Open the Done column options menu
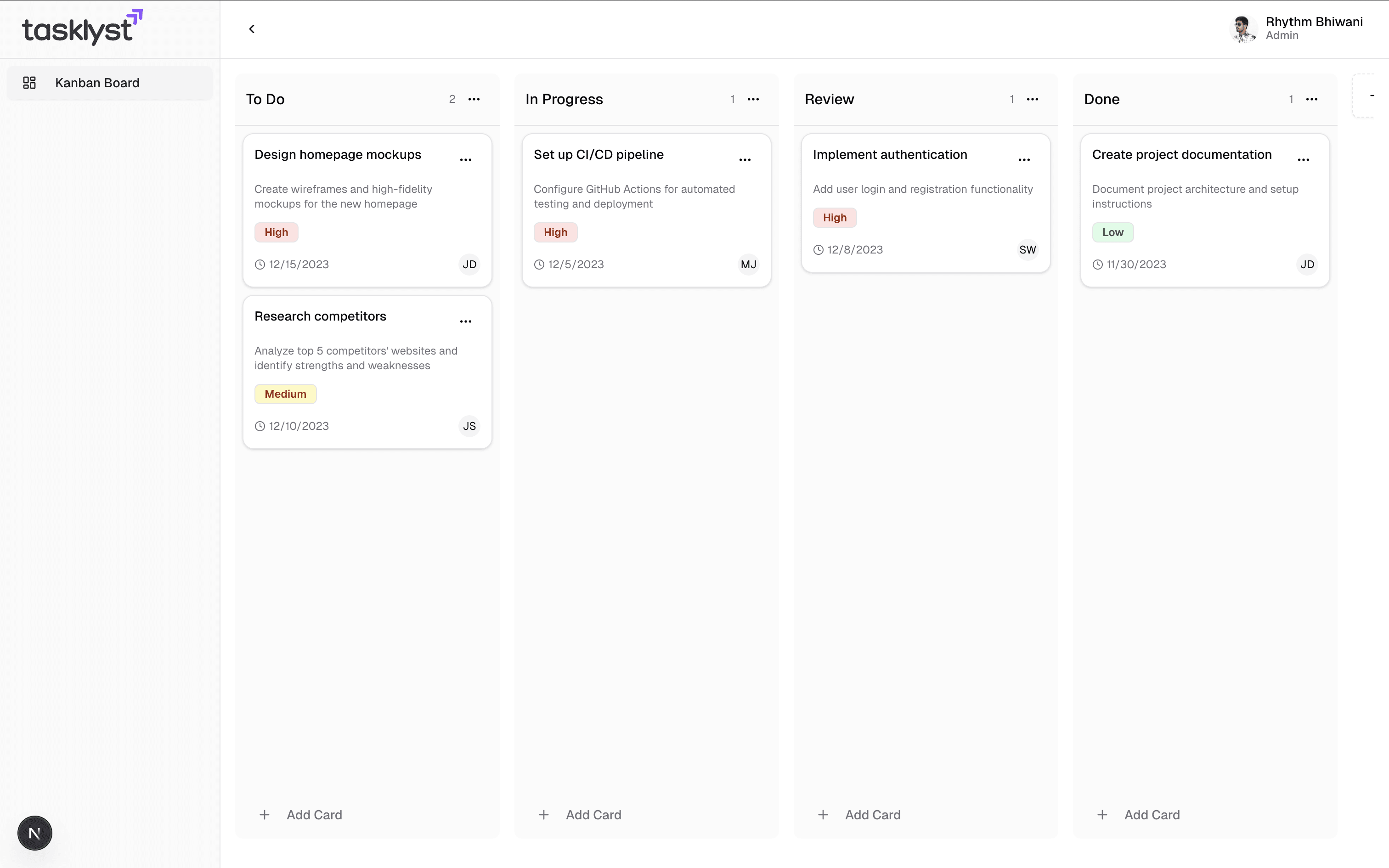1389x868 pixels. pos(1311,99)
